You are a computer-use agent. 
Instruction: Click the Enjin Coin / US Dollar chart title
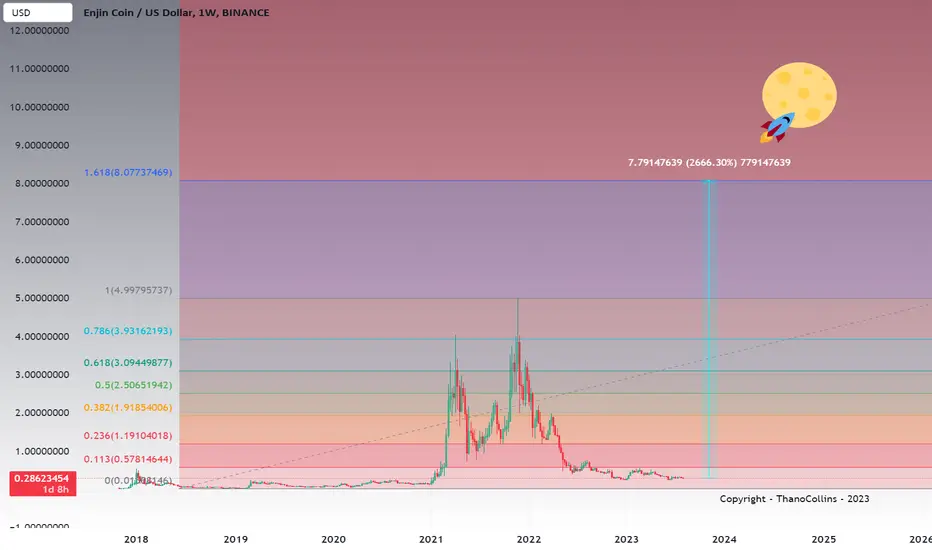click(x=176, y=12)
